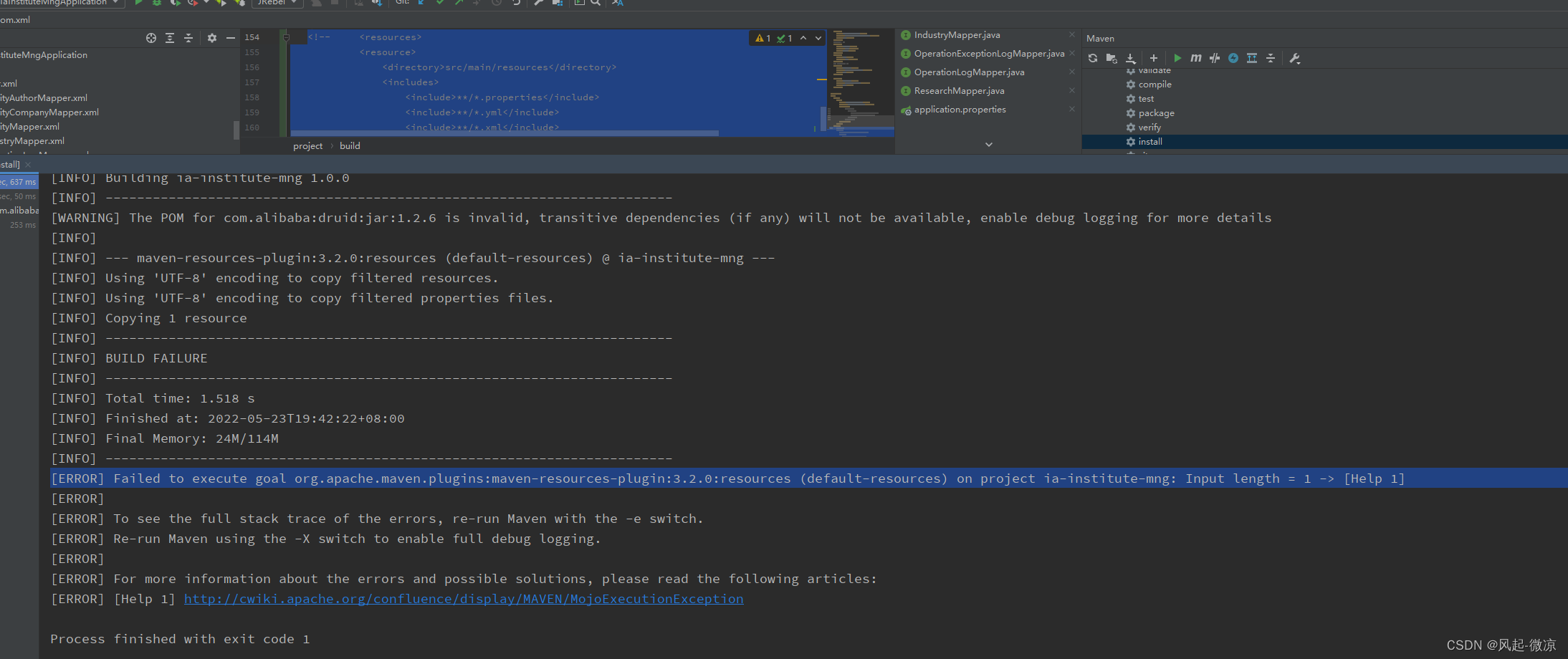Go to previous highlighted problem
This screenshot has height=659, width=1568.
click(803, 38)
